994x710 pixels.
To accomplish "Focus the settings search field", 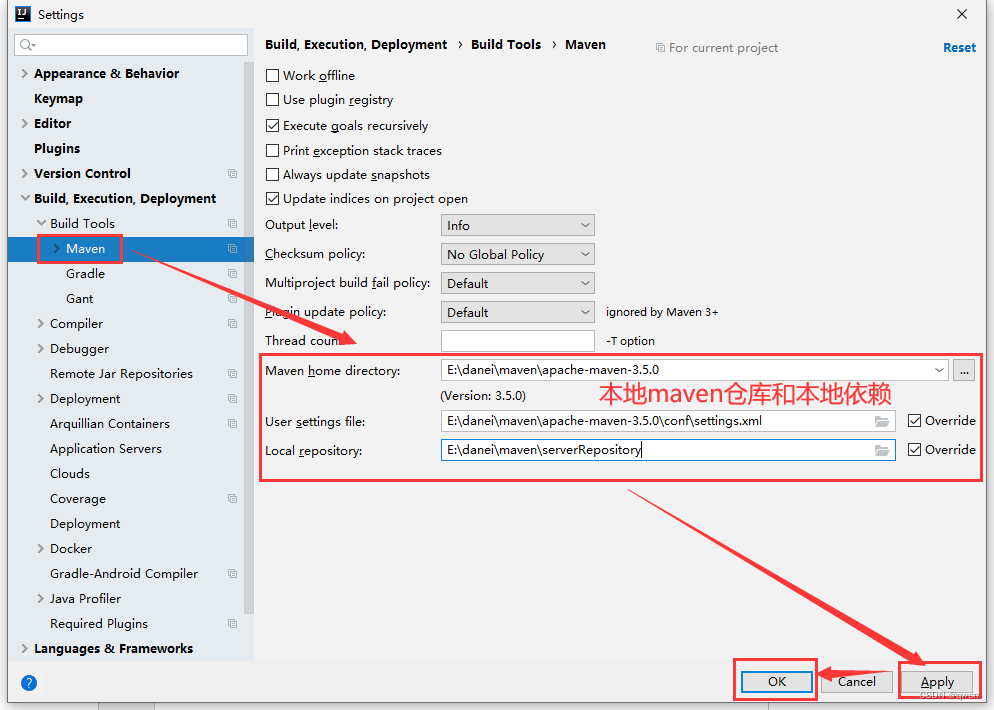I will pos(131,45).
